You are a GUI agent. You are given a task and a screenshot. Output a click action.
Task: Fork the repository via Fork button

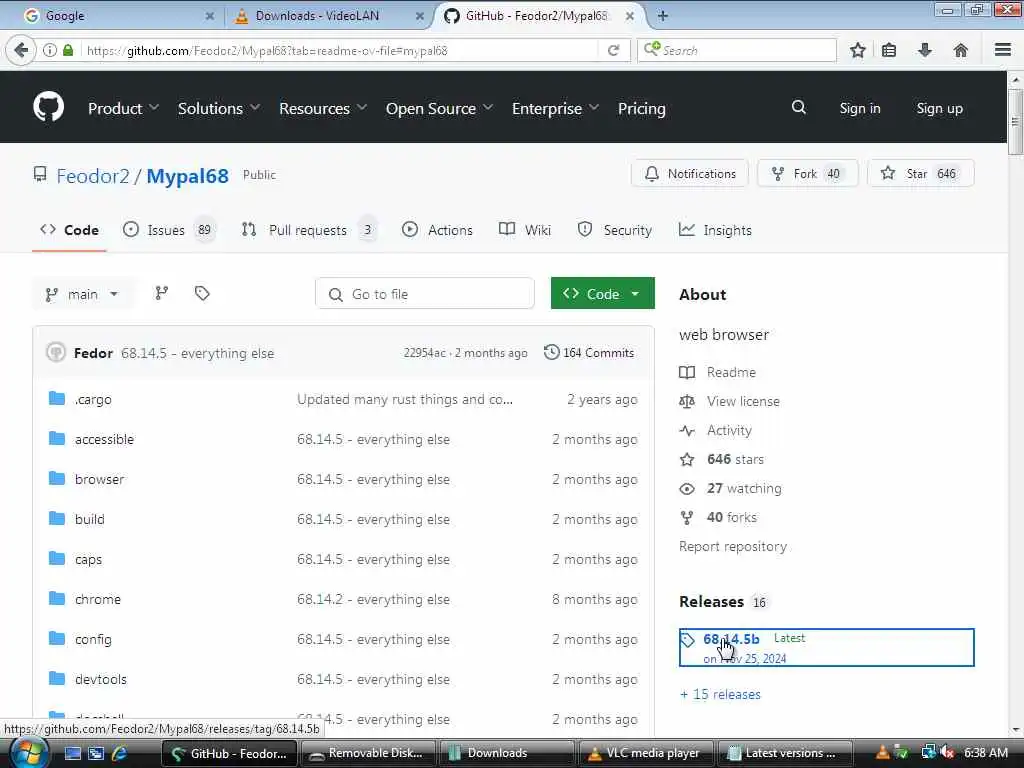[807, 174]
